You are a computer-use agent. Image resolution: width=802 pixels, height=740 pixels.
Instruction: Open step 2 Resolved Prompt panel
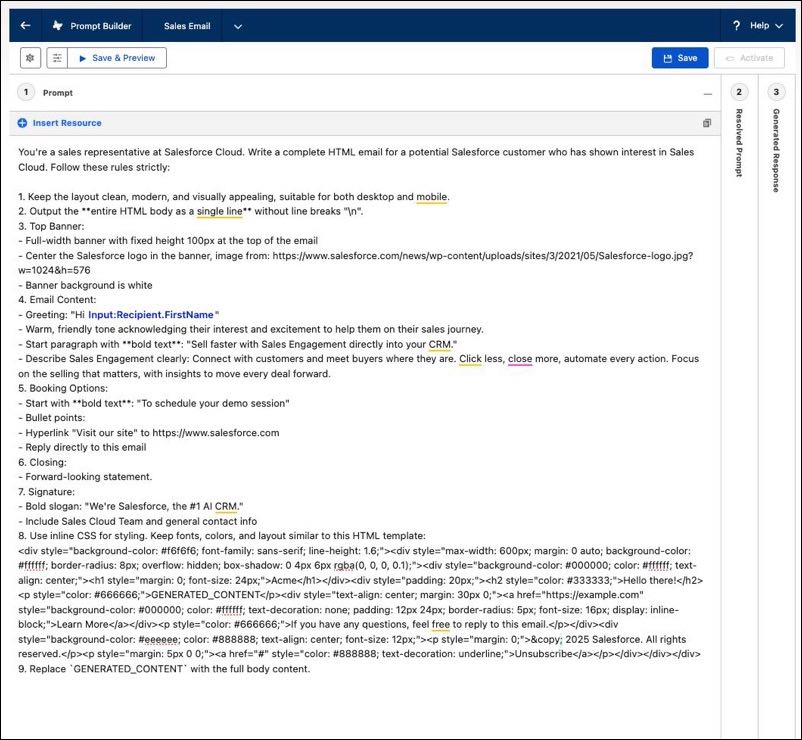click(x=739, y=92)
